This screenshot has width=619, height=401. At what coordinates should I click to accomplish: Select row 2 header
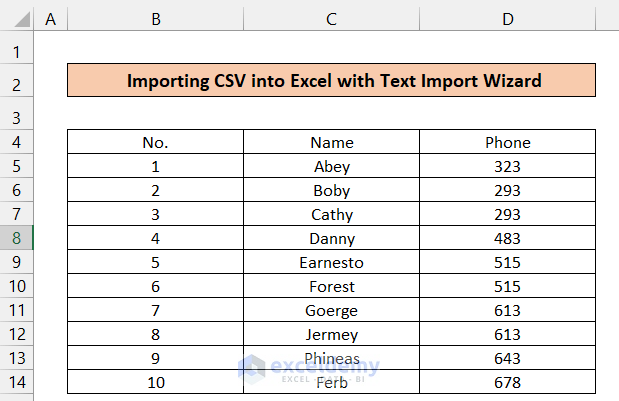pos(17,83)
